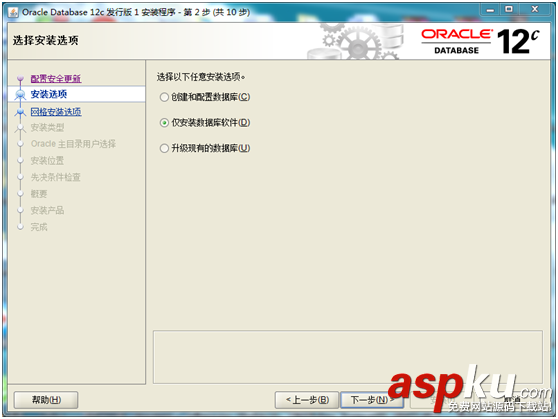Click the 帮助(H) button
The height and width of the screenshot is (419, 558).
46,400
